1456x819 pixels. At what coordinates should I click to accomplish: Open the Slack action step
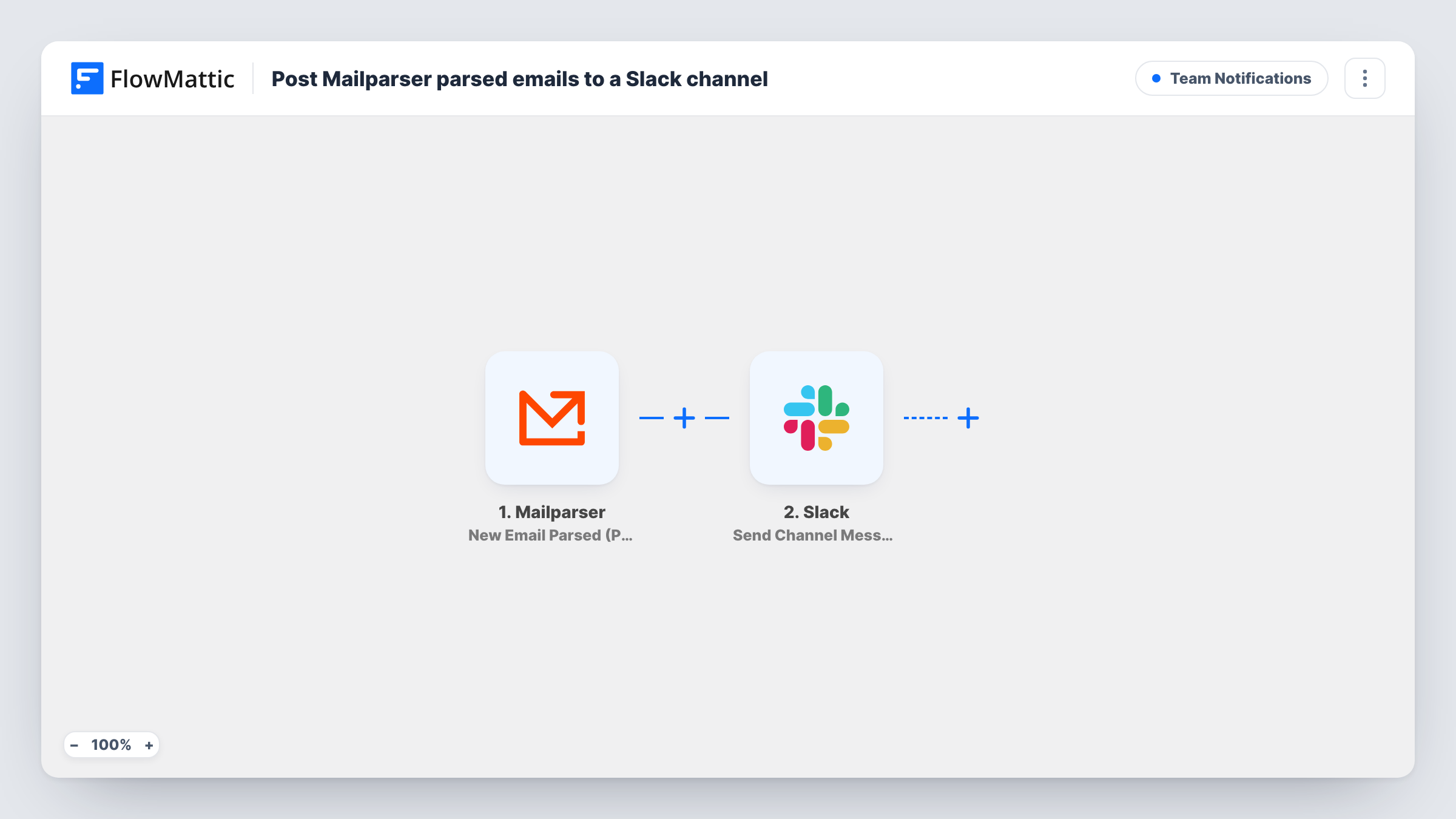(x=816, y=418)
